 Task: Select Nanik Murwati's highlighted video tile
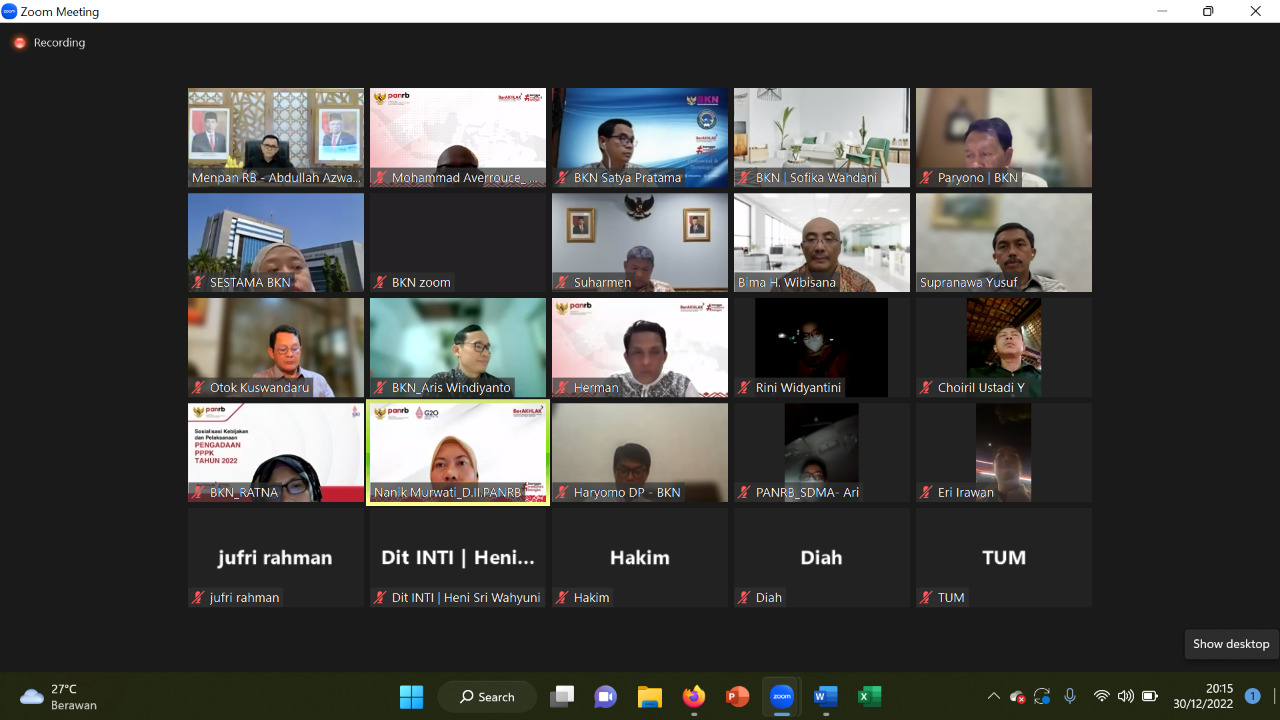458,453
